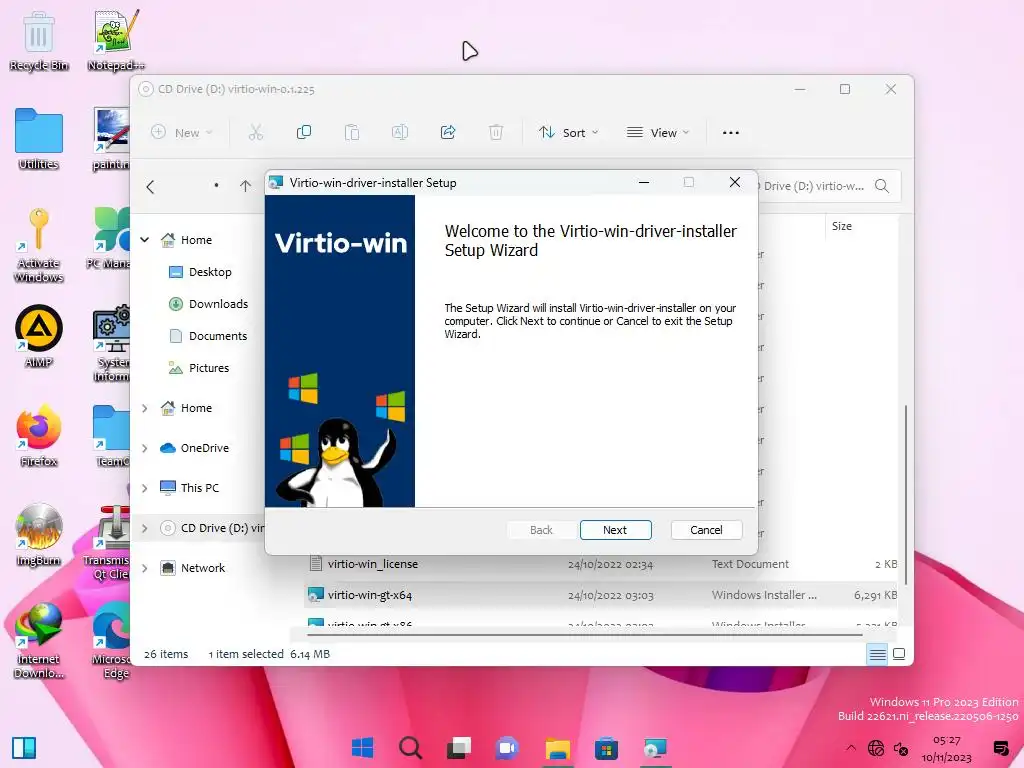Open AIMP desktop shortcut
The image size is (1024, 768).
pyautogui.click(x=39, y=336)
